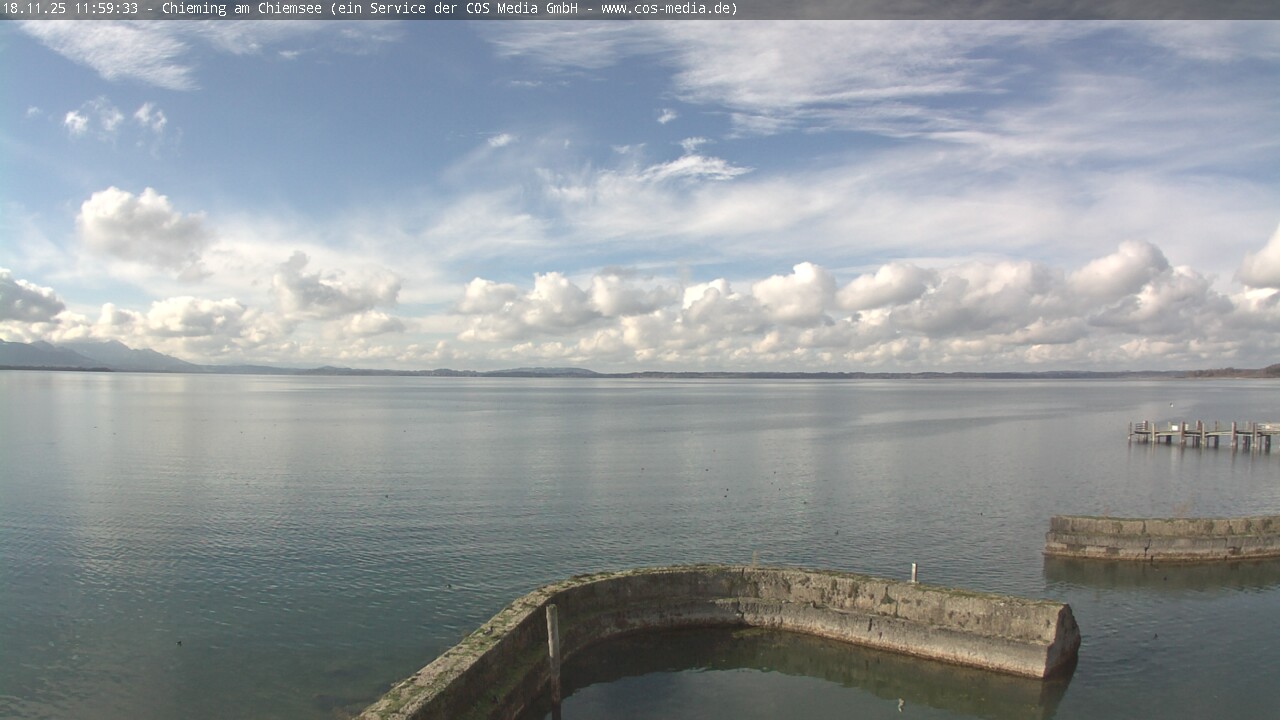Click the tall cumulus cloud above the pier

pos(1120,272)
